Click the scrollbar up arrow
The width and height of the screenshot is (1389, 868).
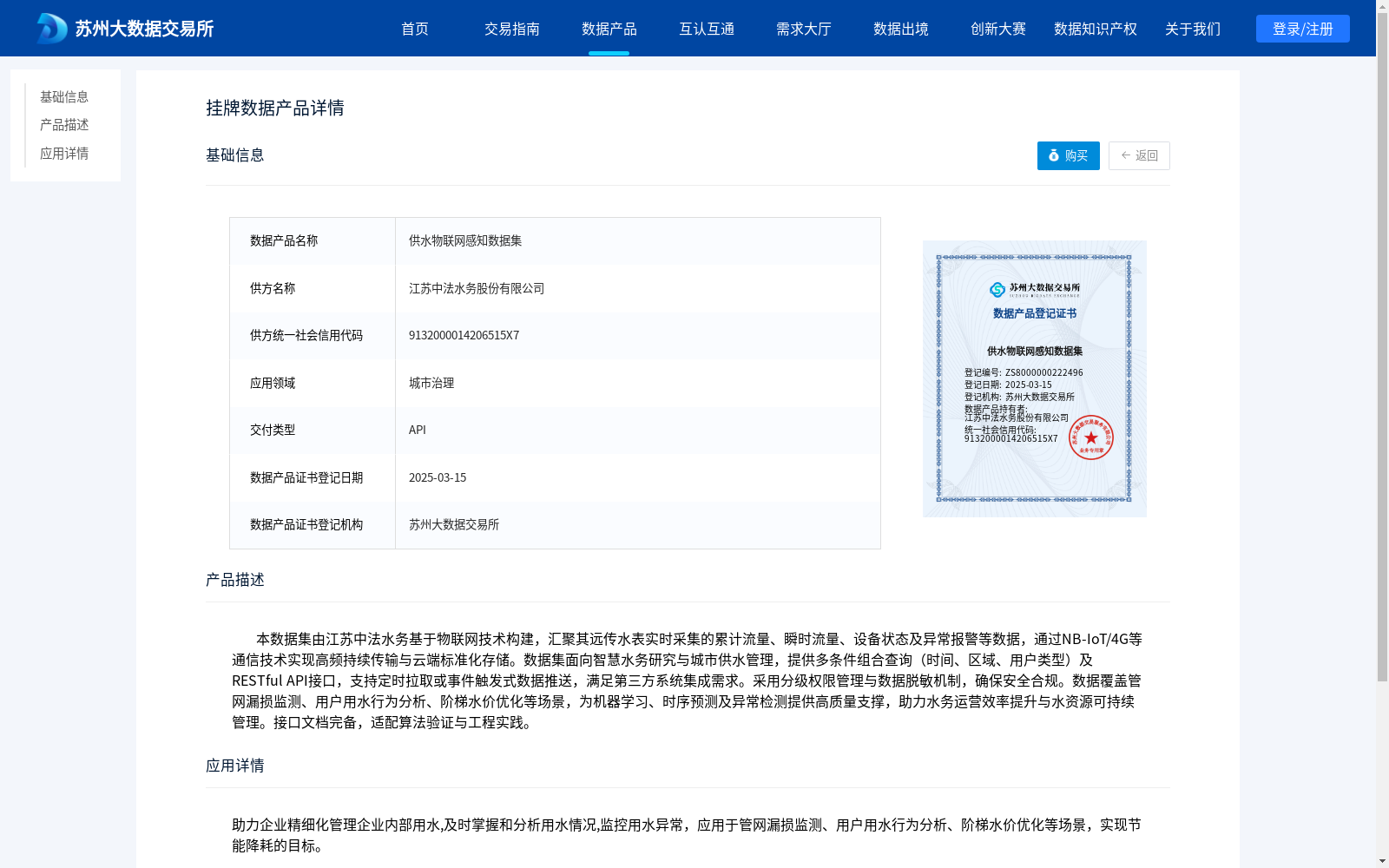[1382, 6]
